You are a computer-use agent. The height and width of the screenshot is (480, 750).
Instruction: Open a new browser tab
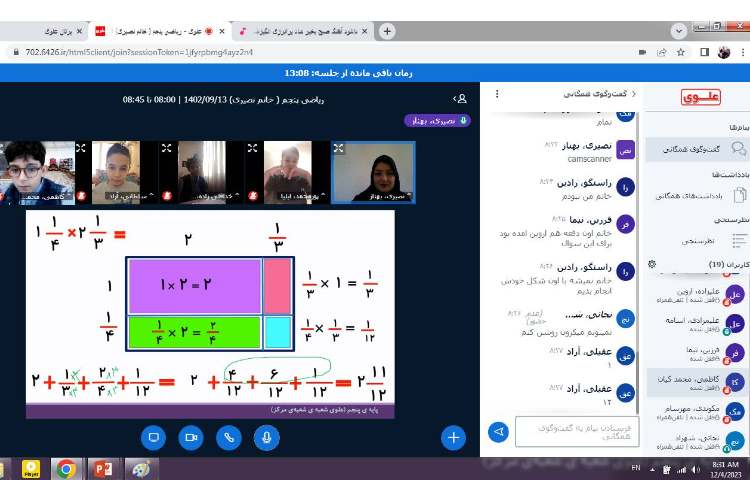[387, 32]
